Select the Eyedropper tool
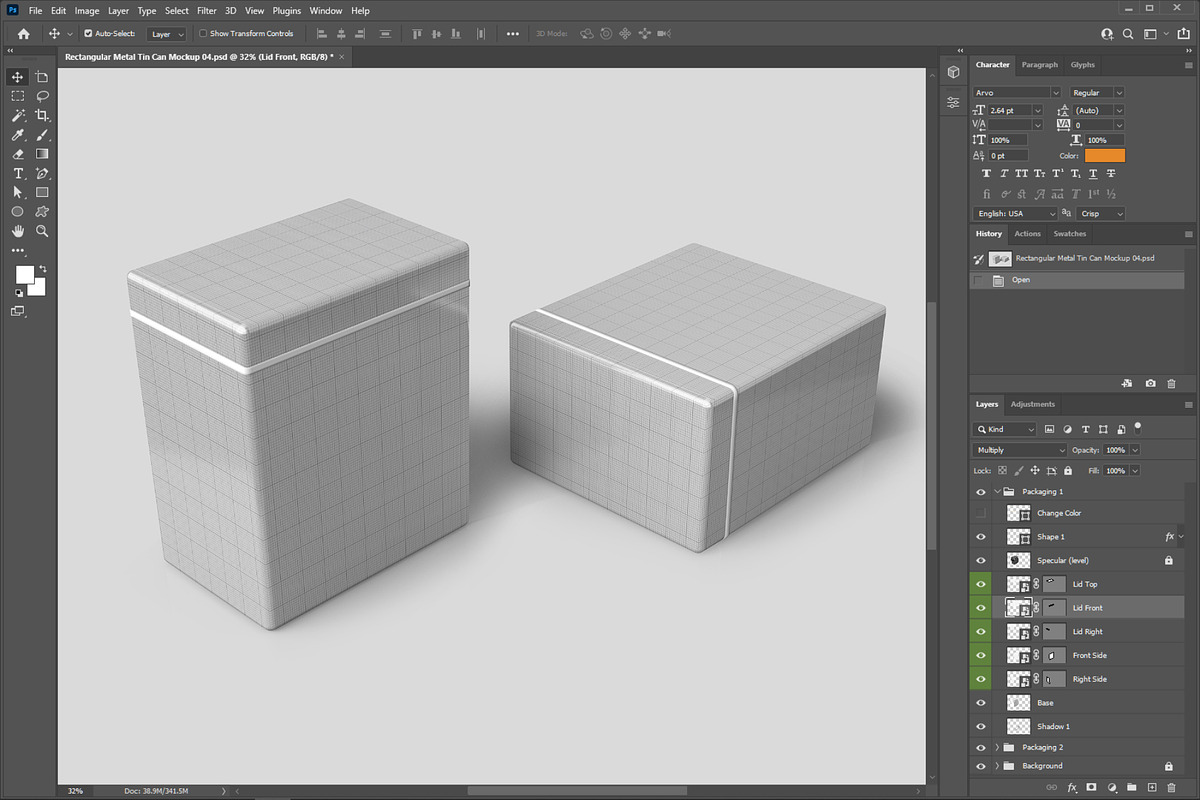This screenshot has width=1200, height=800. coord(18,135)
